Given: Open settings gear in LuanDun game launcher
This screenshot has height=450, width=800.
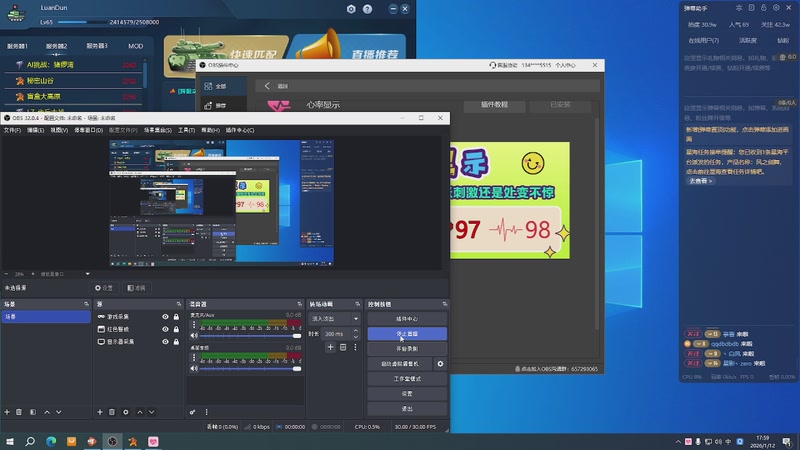Looking at the screenshot, I should [351, 9].
